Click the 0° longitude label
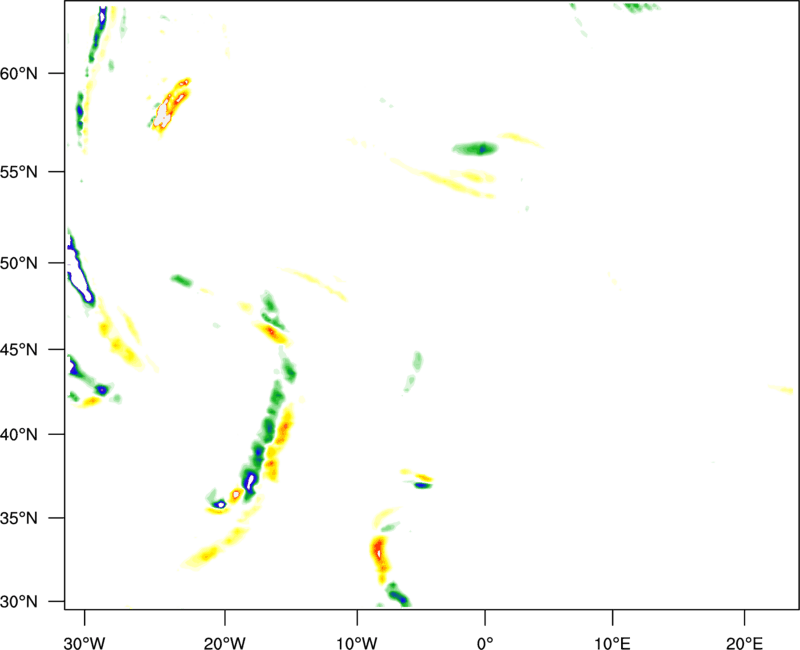Image resolution: width=800 pixels, height=650 pixels. [x=485, y=643]
